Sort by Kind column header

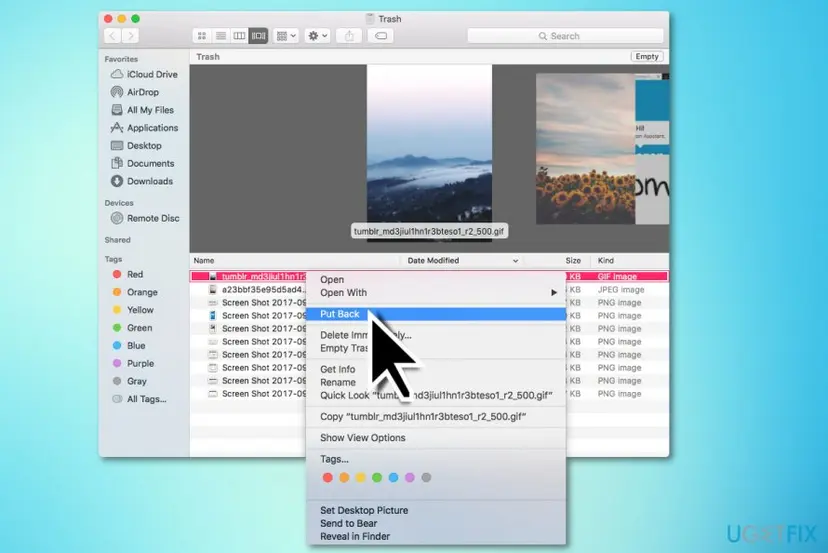pos(629,260)
